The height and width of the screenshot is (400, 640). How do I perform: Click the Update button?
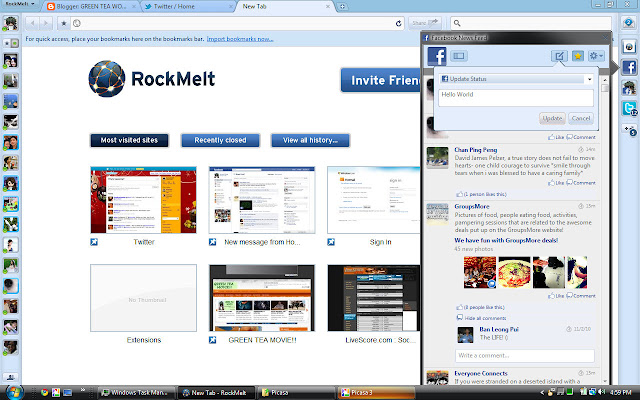click(552, 118)
